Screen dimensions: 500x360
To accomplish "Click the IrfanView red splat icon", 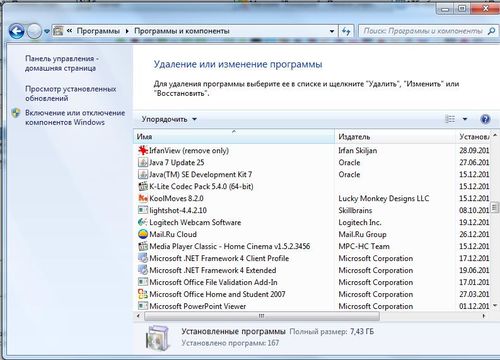I will [143, 150].
